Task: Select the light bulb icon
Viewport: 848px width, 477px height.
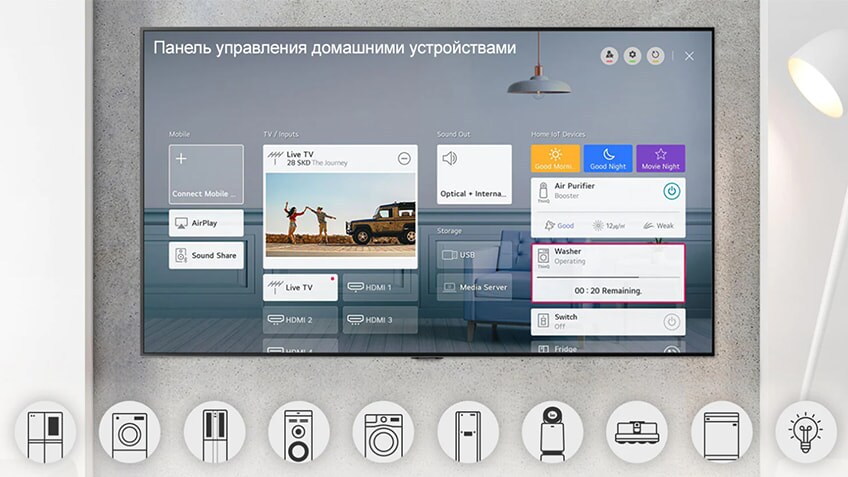Action: pyautogui.click(x=806, y=431)
